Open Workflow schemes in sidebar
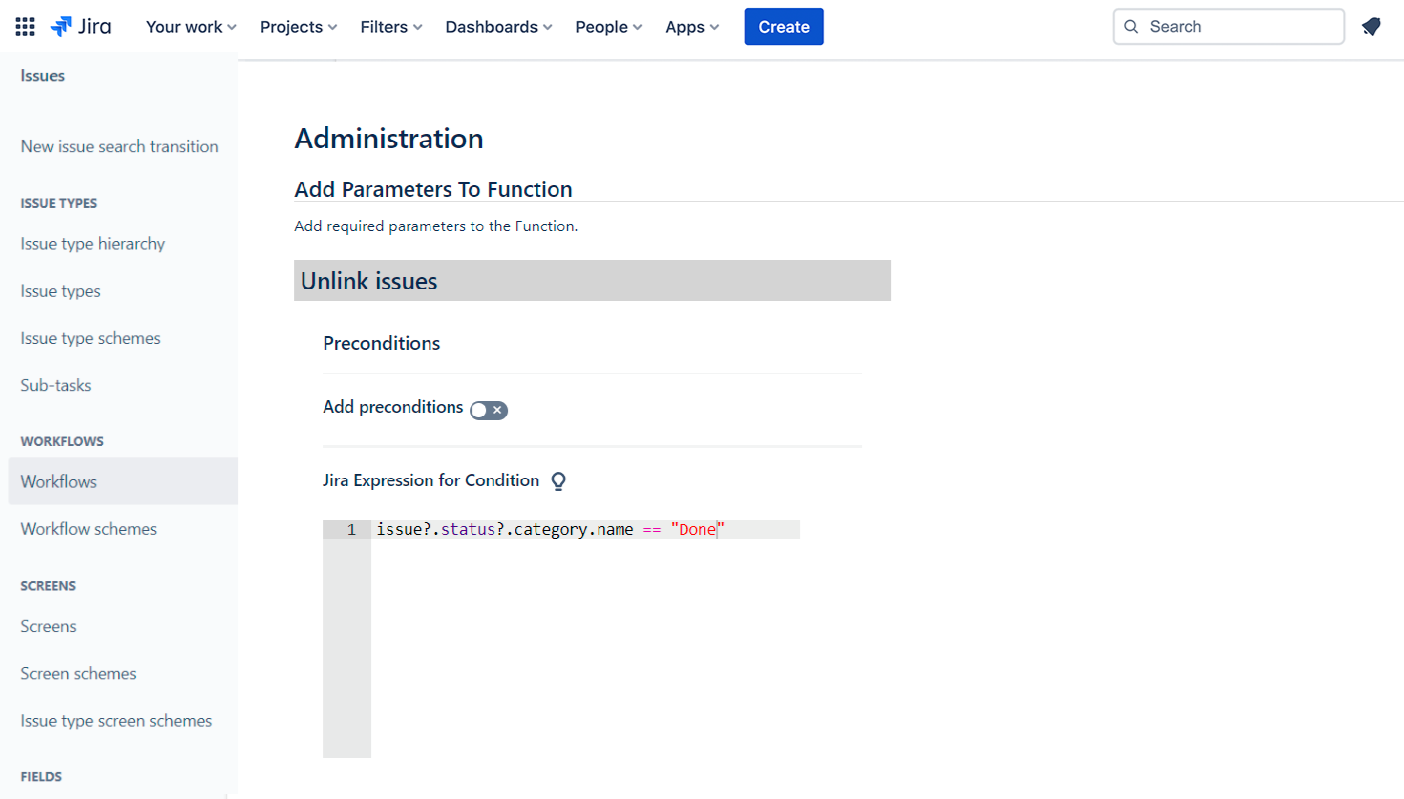 89,529
